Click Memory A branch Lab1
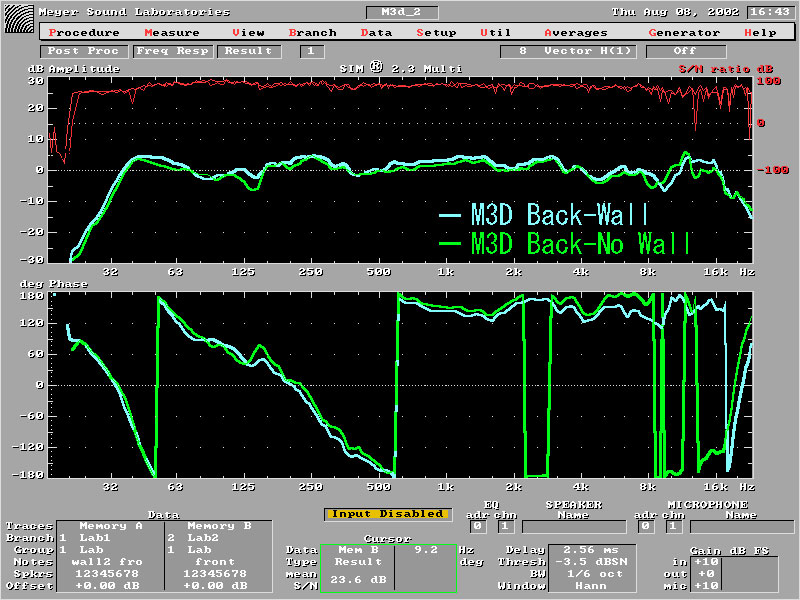The height and width of the screenshot is (600, 800). point(95,538)
